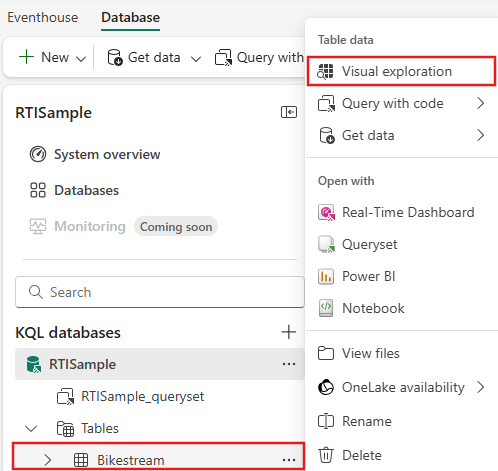Select View files menu entry
498x471 pixels.
371,353
